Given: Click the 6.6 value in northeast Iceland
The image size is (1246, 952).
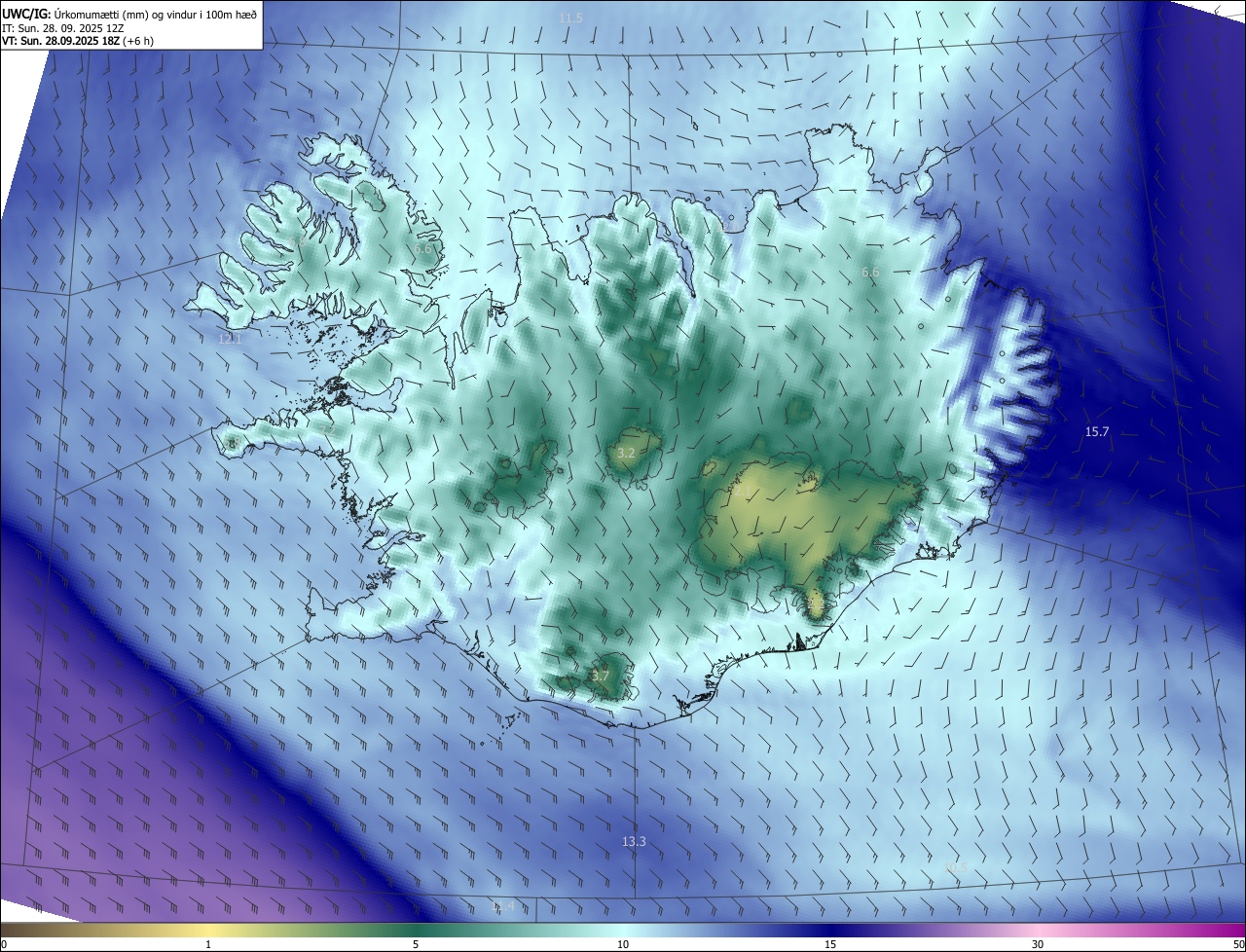Looking at the screenshot, I should 870,273.
